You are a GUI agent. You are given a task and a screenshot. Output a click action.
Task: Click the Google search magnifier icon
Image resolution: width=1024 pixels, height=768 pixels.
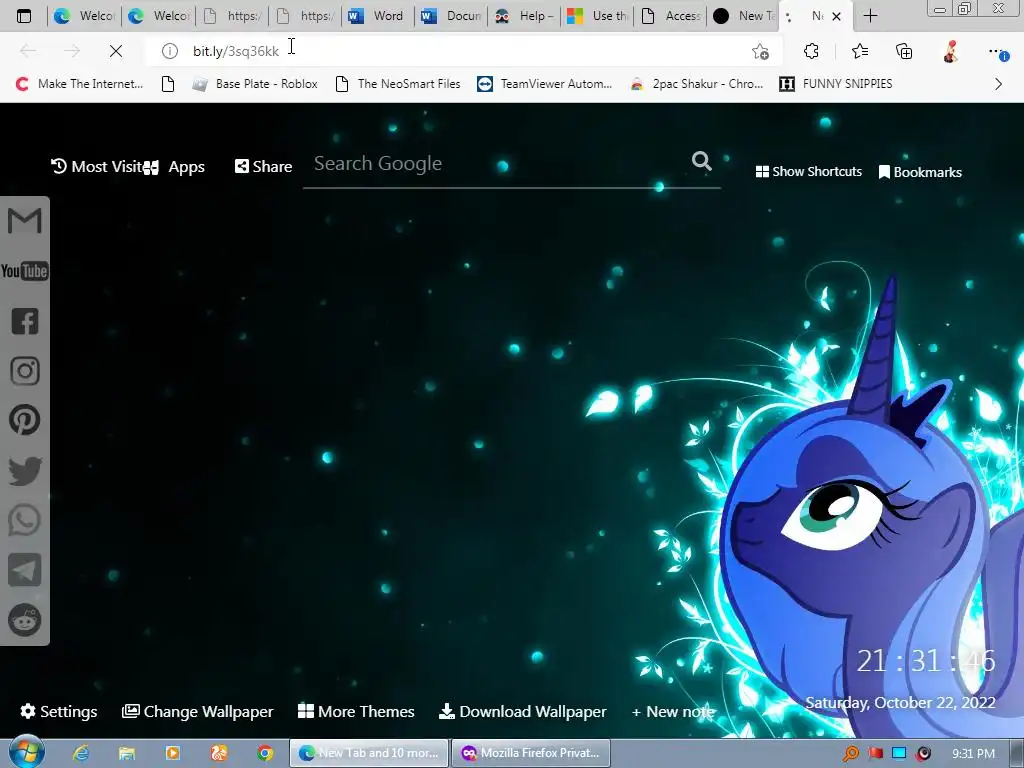click(701, 161)
